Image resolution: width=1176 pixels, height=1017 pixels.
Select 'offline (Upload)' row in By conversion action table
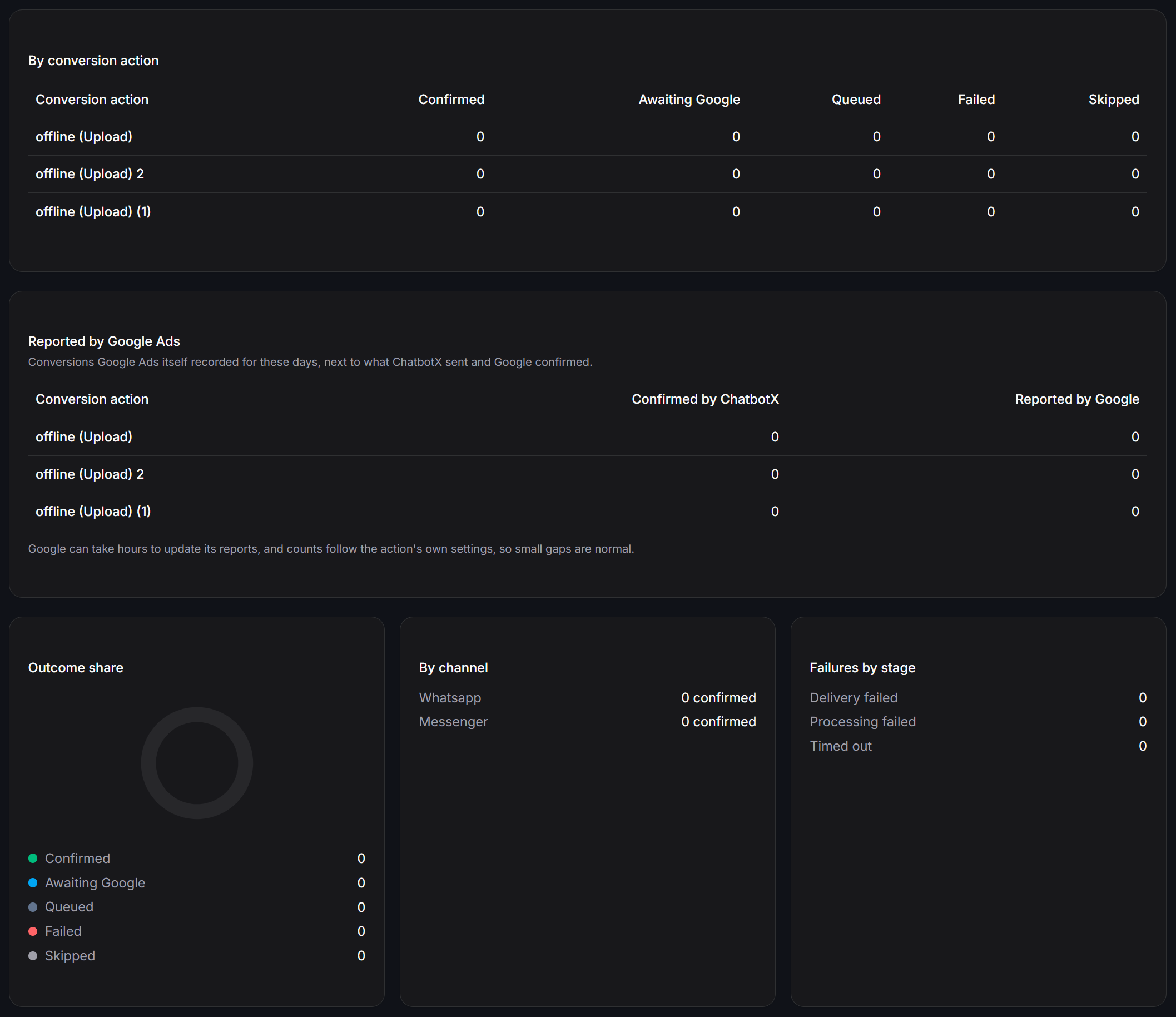pos(587,137)
